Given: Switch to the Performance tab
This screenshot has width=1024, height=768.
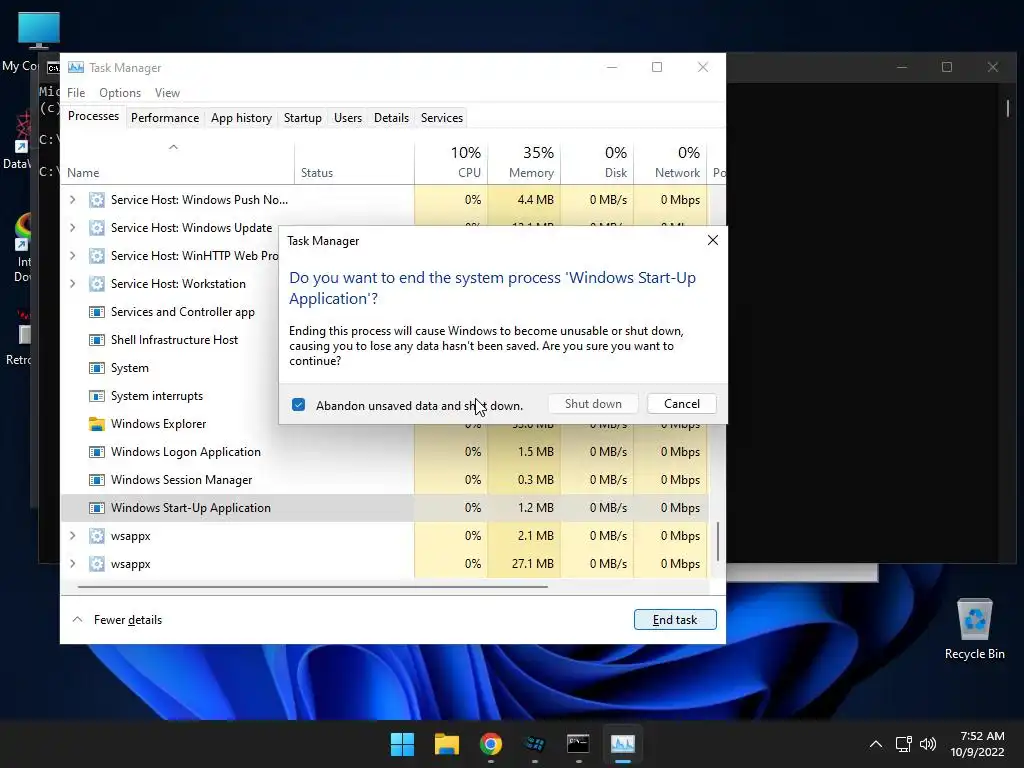Looking at the screenshot, I should coord(165,118).
